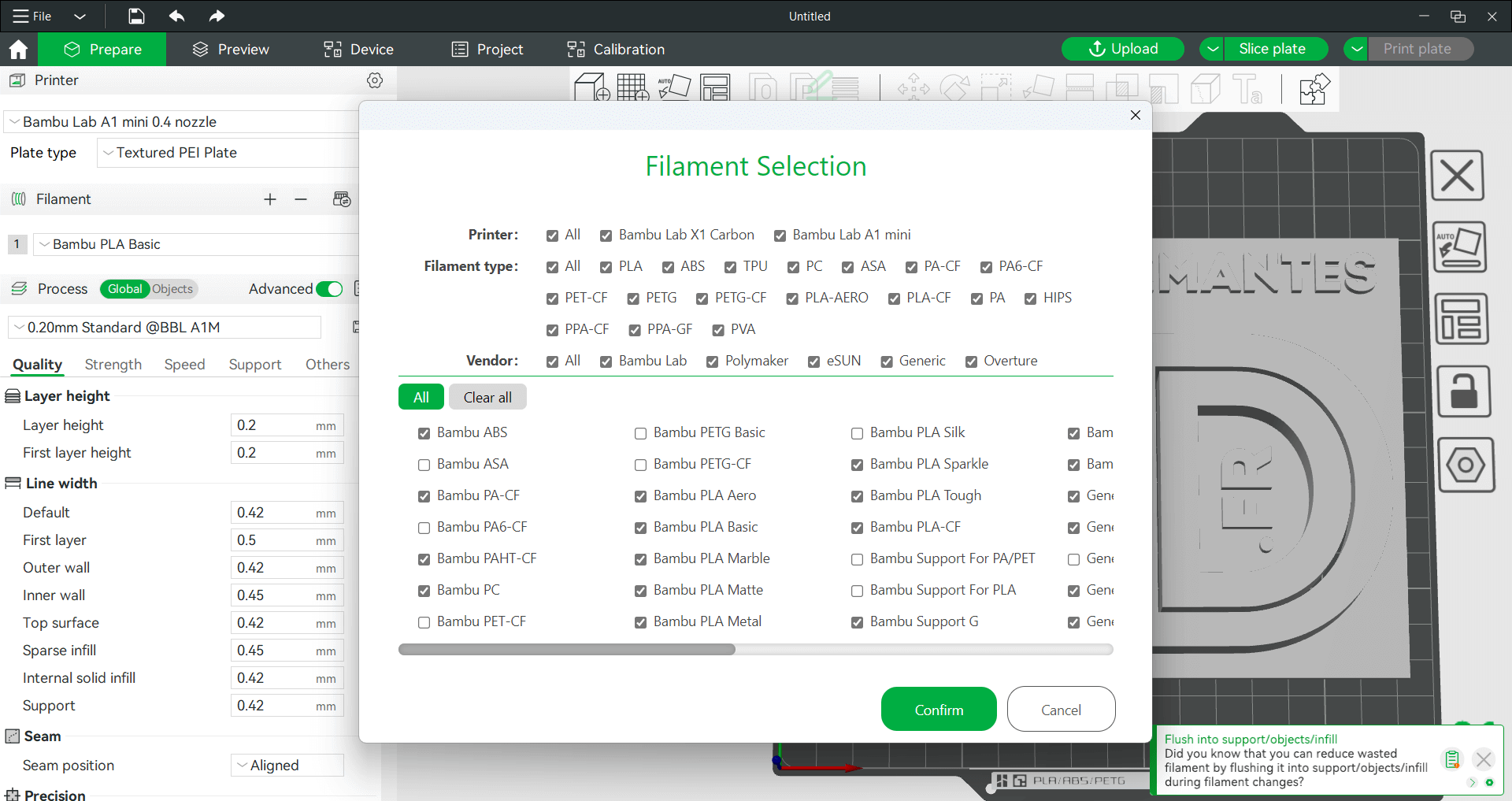Click the Add model cube icon
Viewport: 1512px width, 801px height.
pos(591,87)
